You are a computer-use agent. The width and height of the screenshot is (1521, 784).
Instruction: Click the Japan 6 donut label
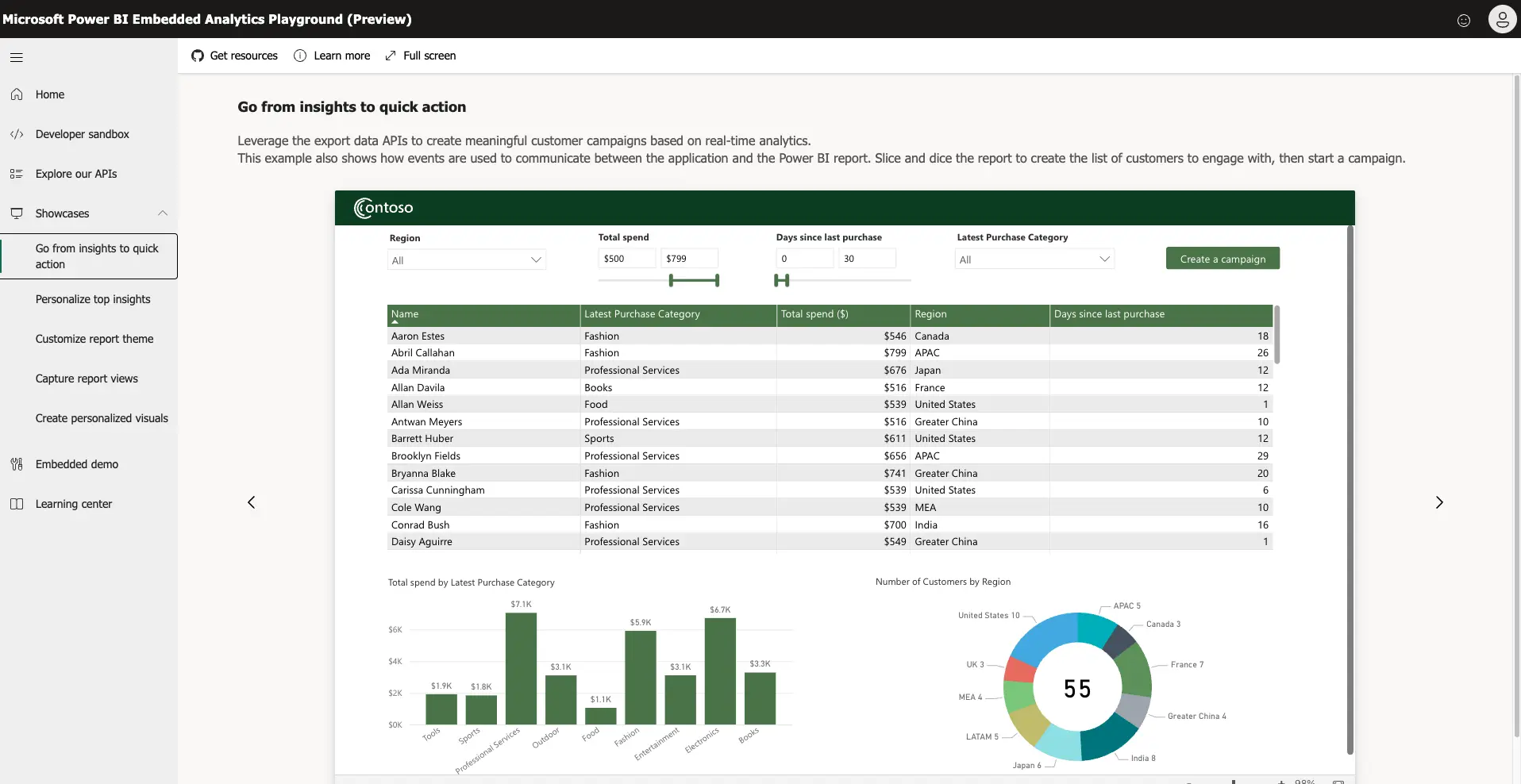(1026, 766)
